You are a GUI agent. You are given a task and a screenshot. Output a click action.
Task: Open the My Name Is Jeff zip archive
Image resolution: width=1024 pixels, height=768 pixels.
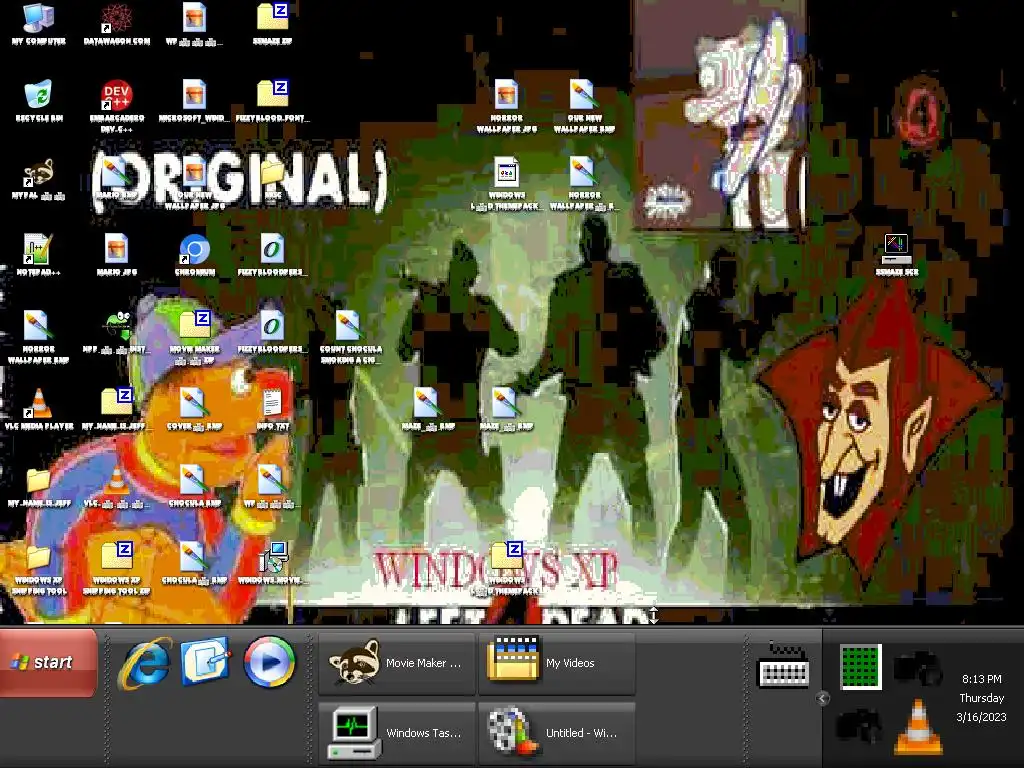coord(116,409)
